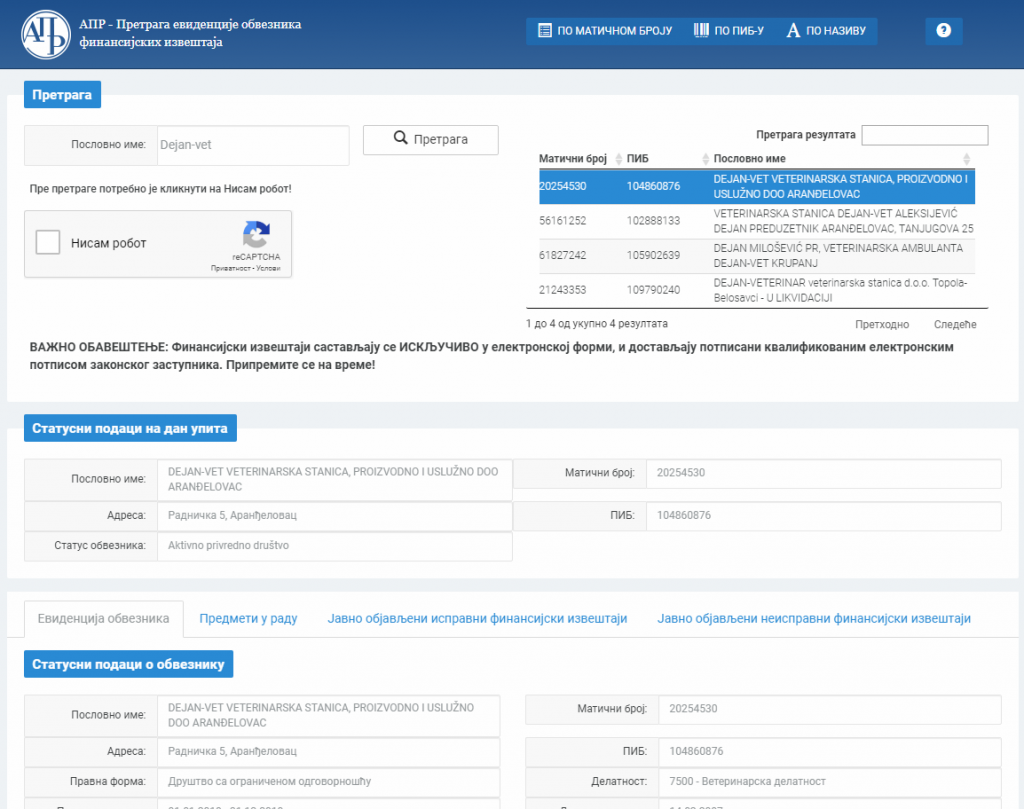This screenshot has height=809, width=1024.
Task: Click the reCAPTCHA logo icon
Action: click(x=256, y=236)
